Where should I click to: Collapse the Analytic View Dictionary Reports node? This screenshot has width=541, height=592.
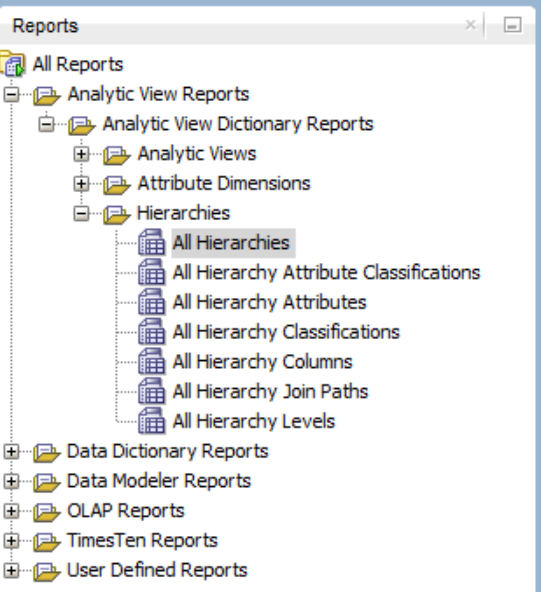point(46,124)
